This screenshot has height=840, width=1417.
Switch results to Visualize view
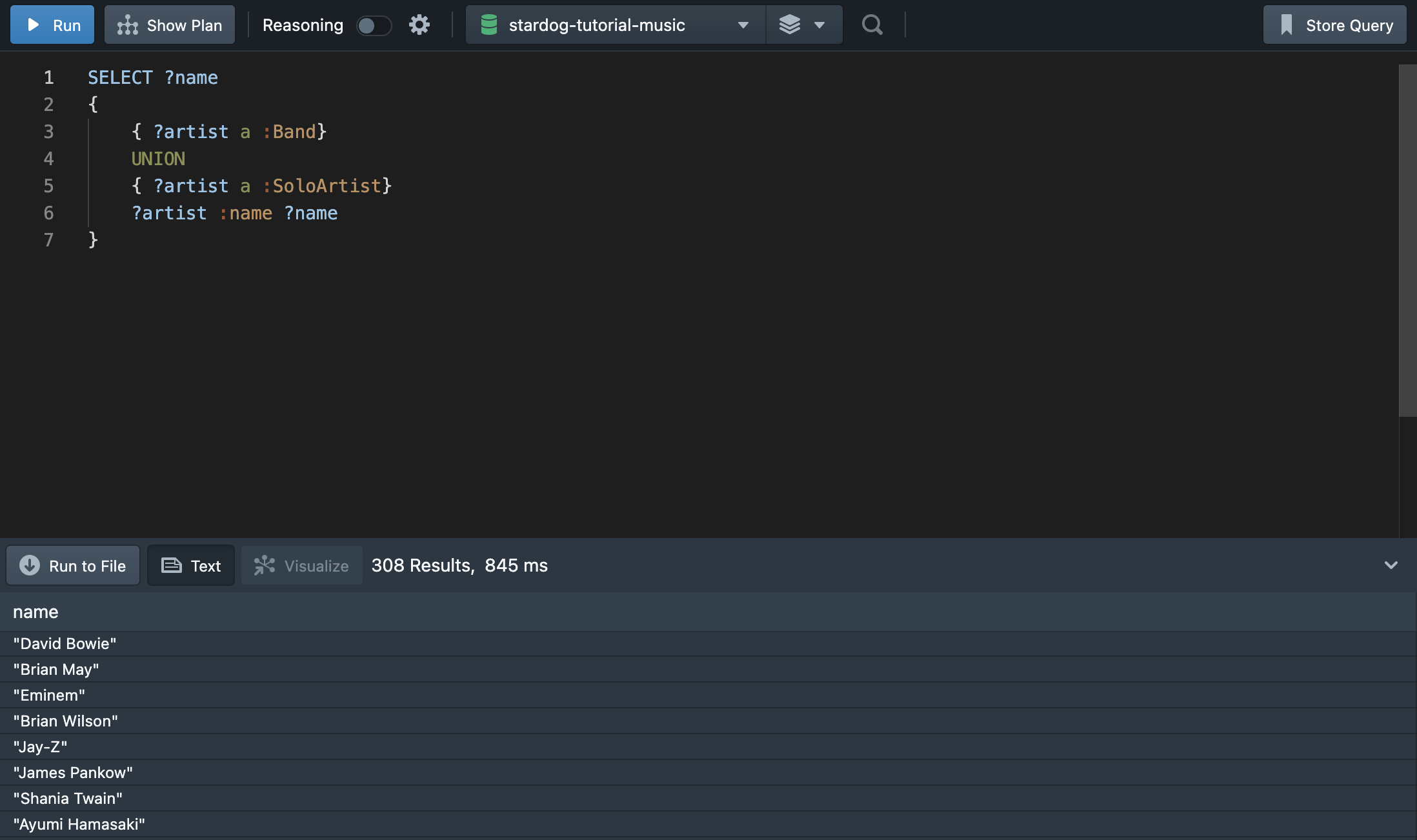coord(302,566)
